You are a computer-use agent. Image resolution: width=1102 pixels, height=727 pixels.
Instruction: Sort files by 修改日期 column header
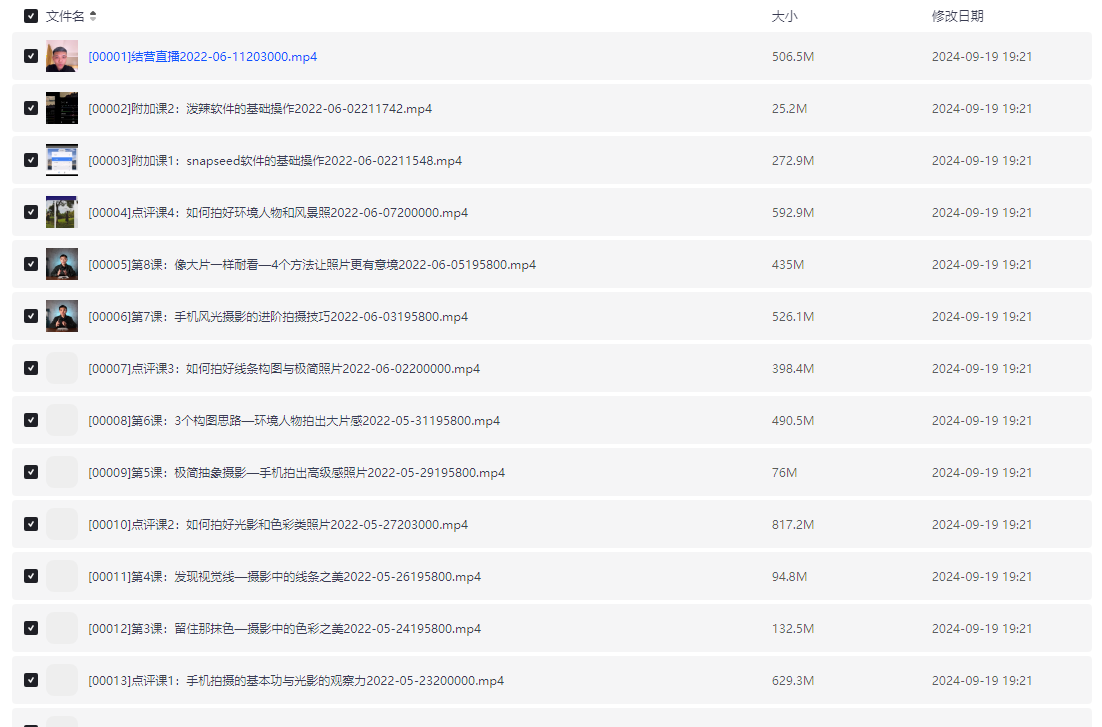point(957,16)
